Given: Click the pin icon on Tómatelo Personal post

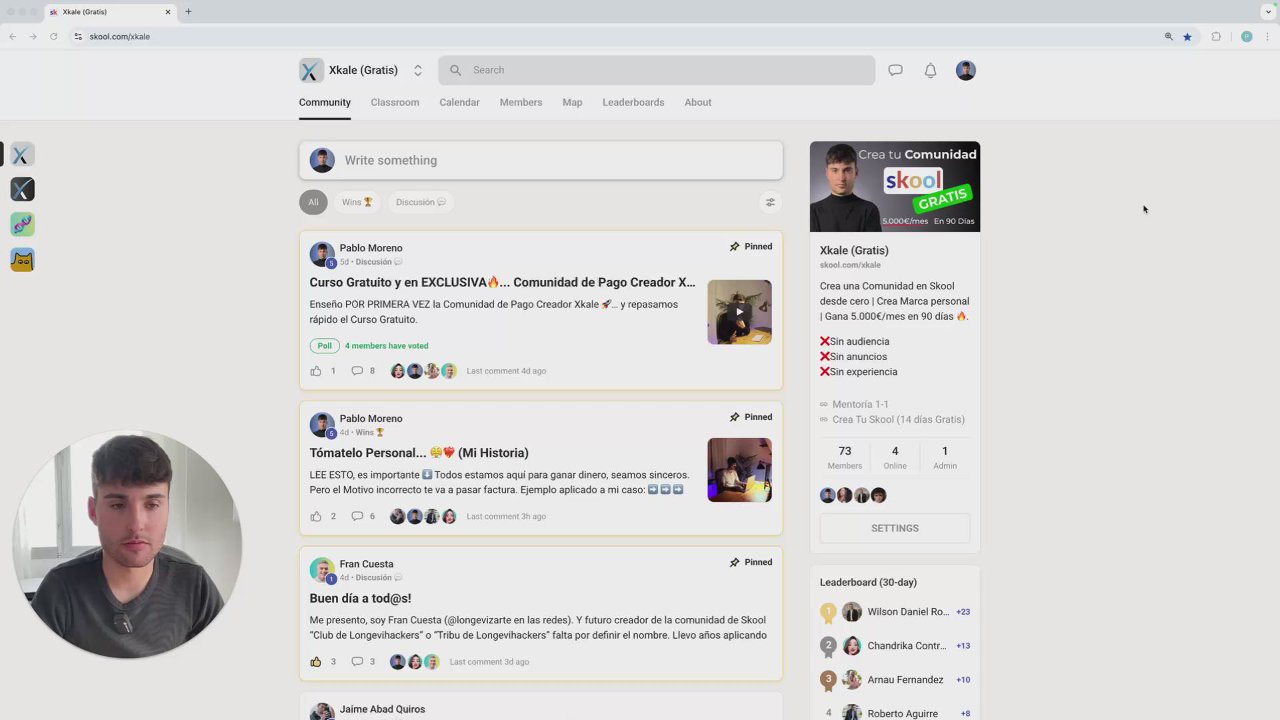Looking at the screenshot, I should 734,417.
